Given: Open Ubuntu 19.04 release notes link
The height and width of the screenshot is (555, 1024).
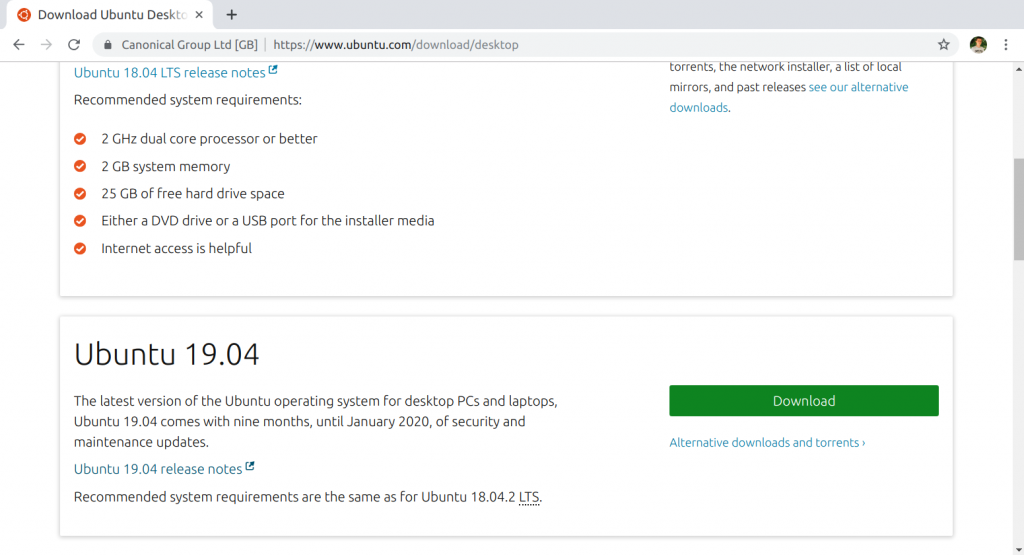Looking at the screenshot, I should [158, 469].
